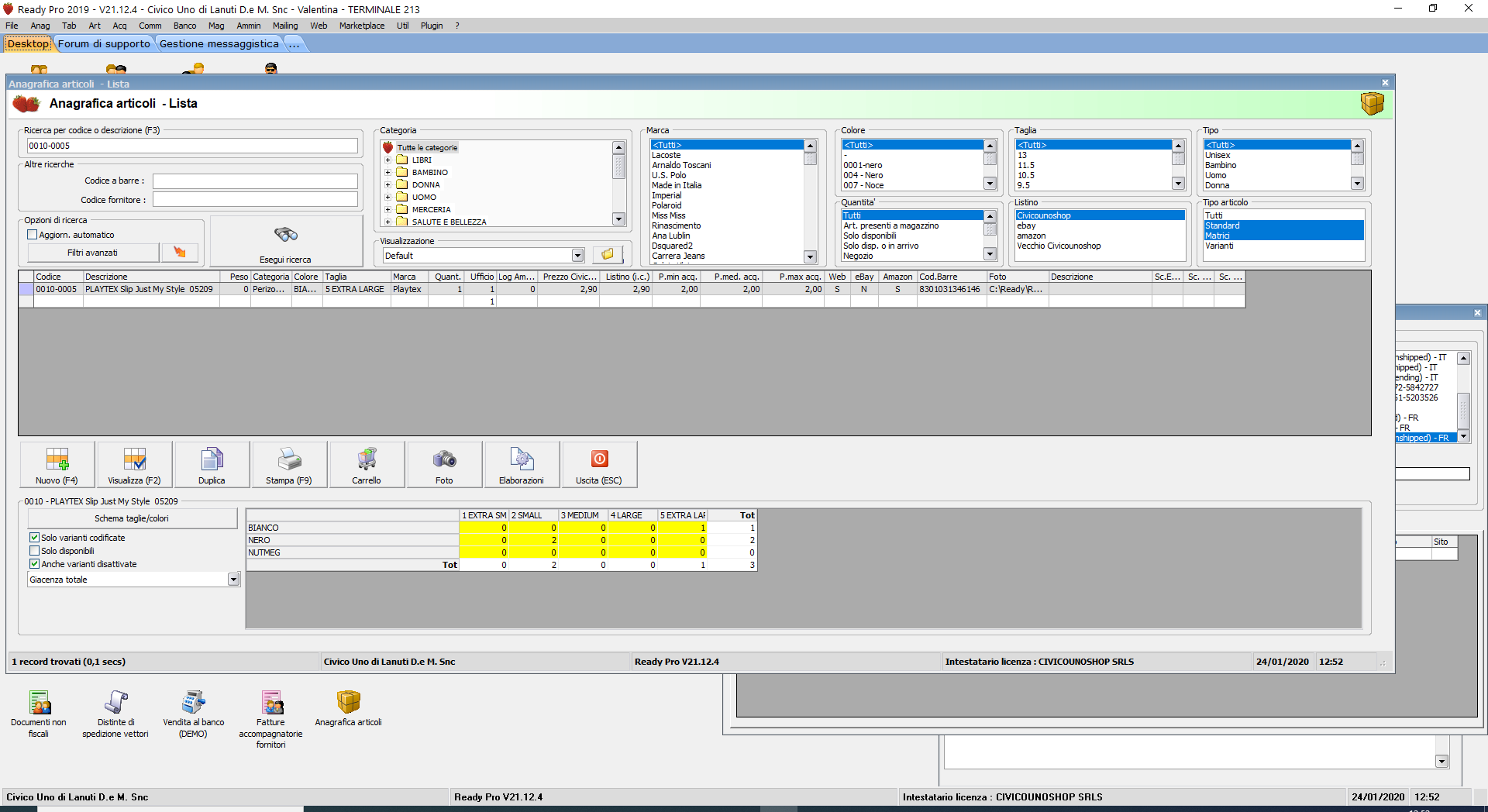This screenshot has width=1488, height=812.
Task: Select 11.5 in Taglia list
Action: point(1025,165)
